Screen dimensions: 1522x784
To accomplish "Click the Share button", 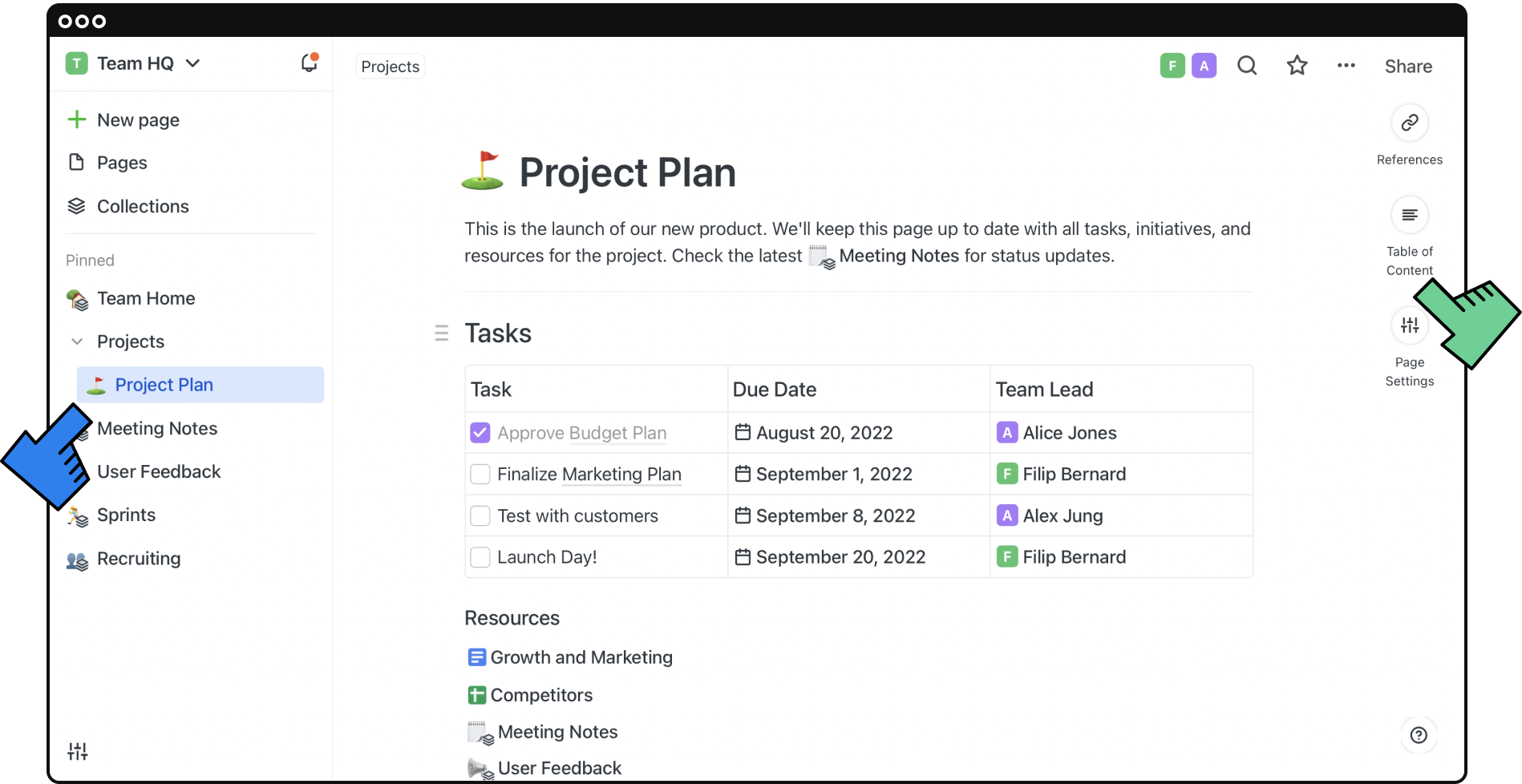I will pos(1408,66).
